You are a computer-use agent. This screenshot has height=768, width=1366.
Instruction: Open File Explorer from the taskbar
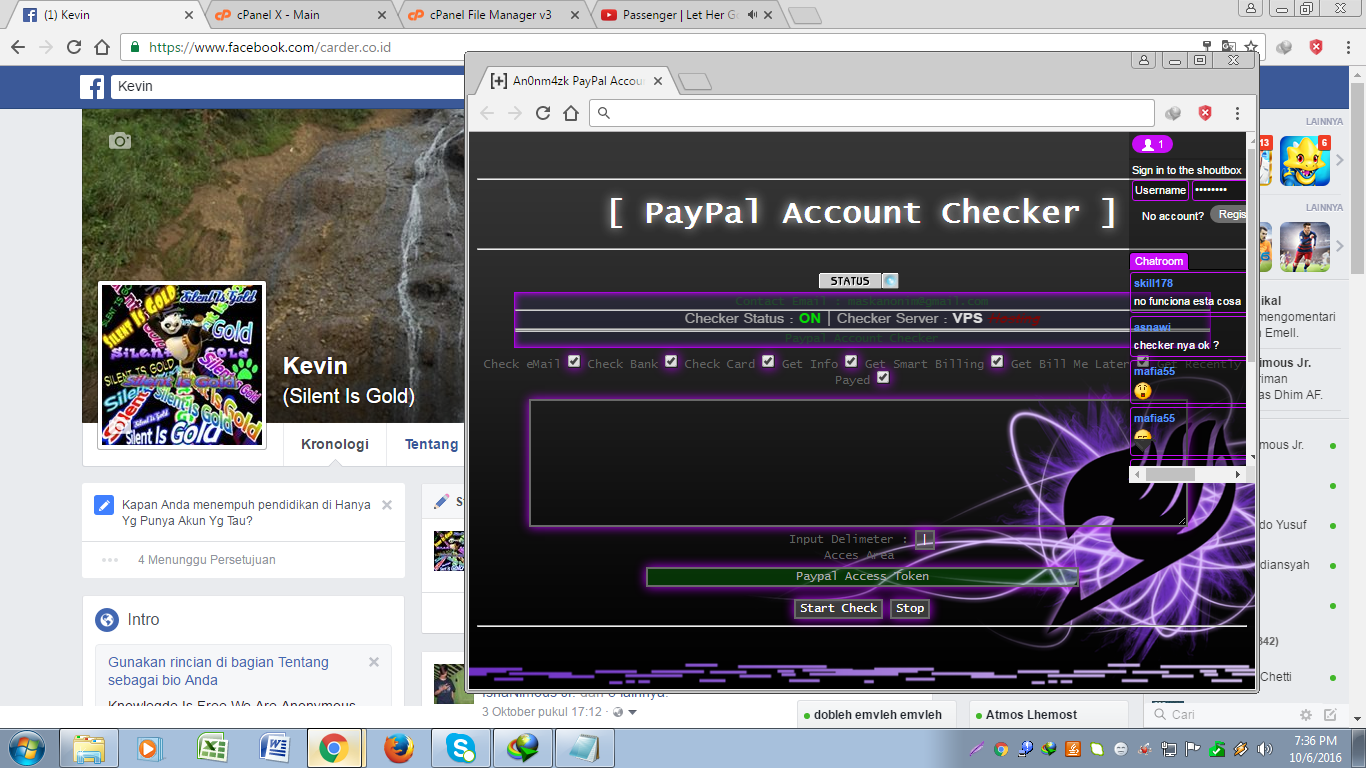pyautogui.click(x=90, y=748)
